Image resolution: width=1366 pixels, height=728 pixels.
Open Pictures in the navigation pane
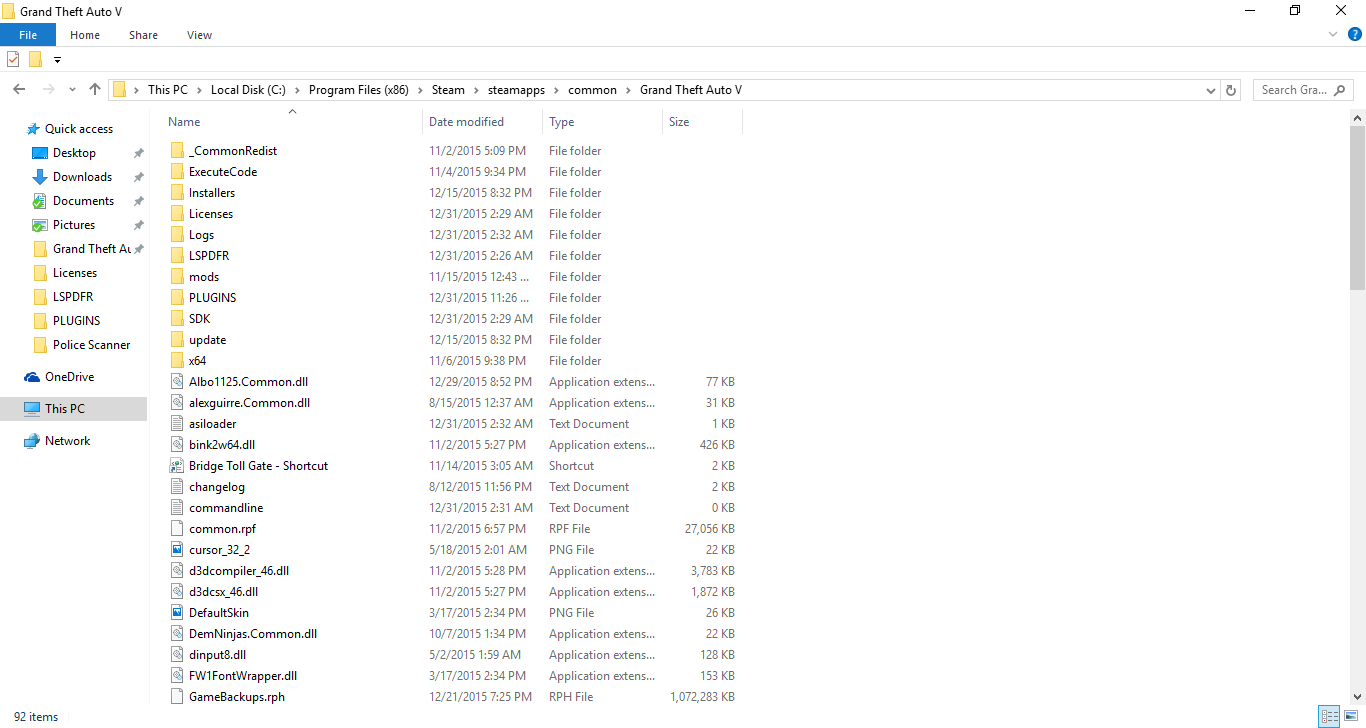point(74,225)
